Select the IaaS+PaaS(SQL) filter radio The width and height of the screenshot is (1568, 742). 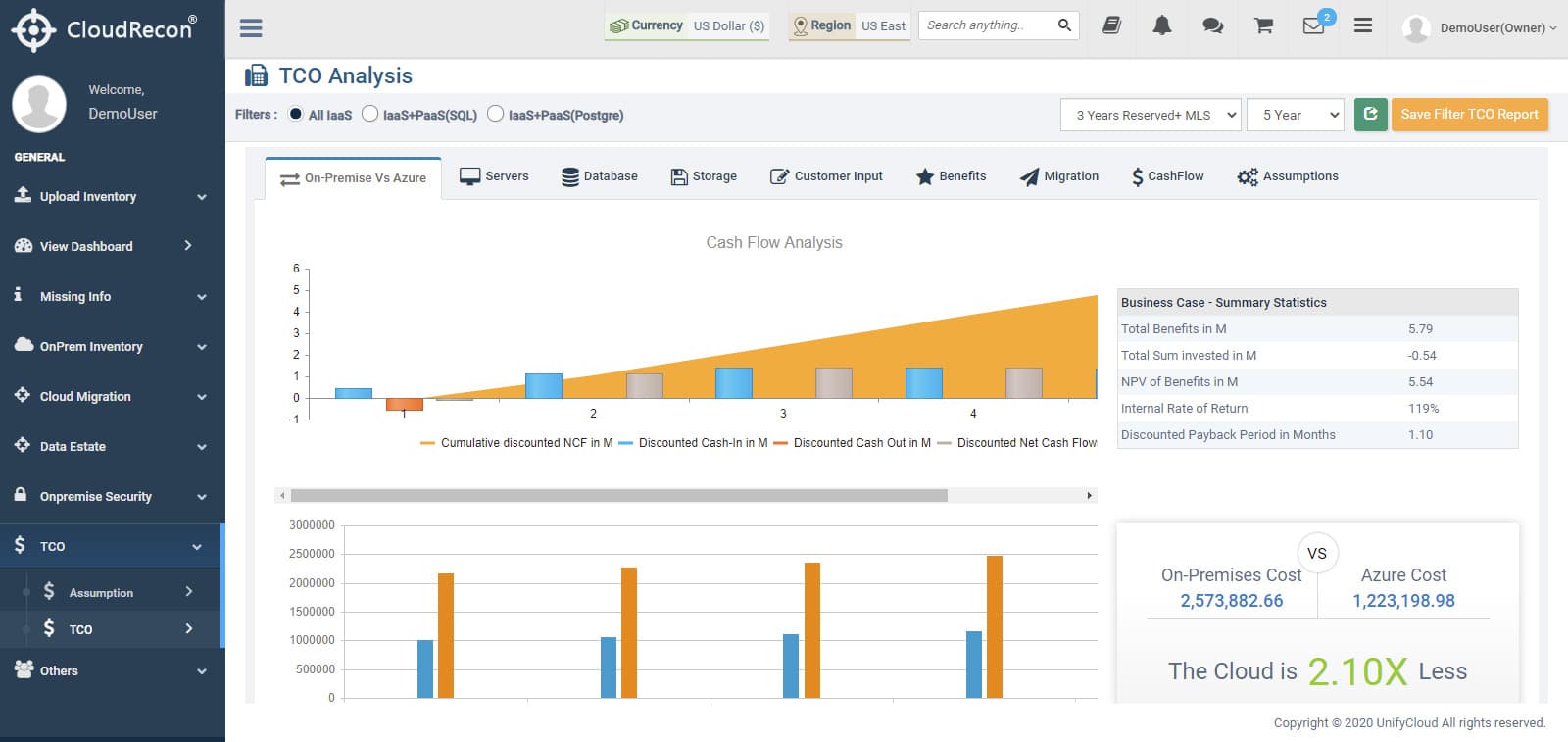pyautogui.click(x=369, y=114)
